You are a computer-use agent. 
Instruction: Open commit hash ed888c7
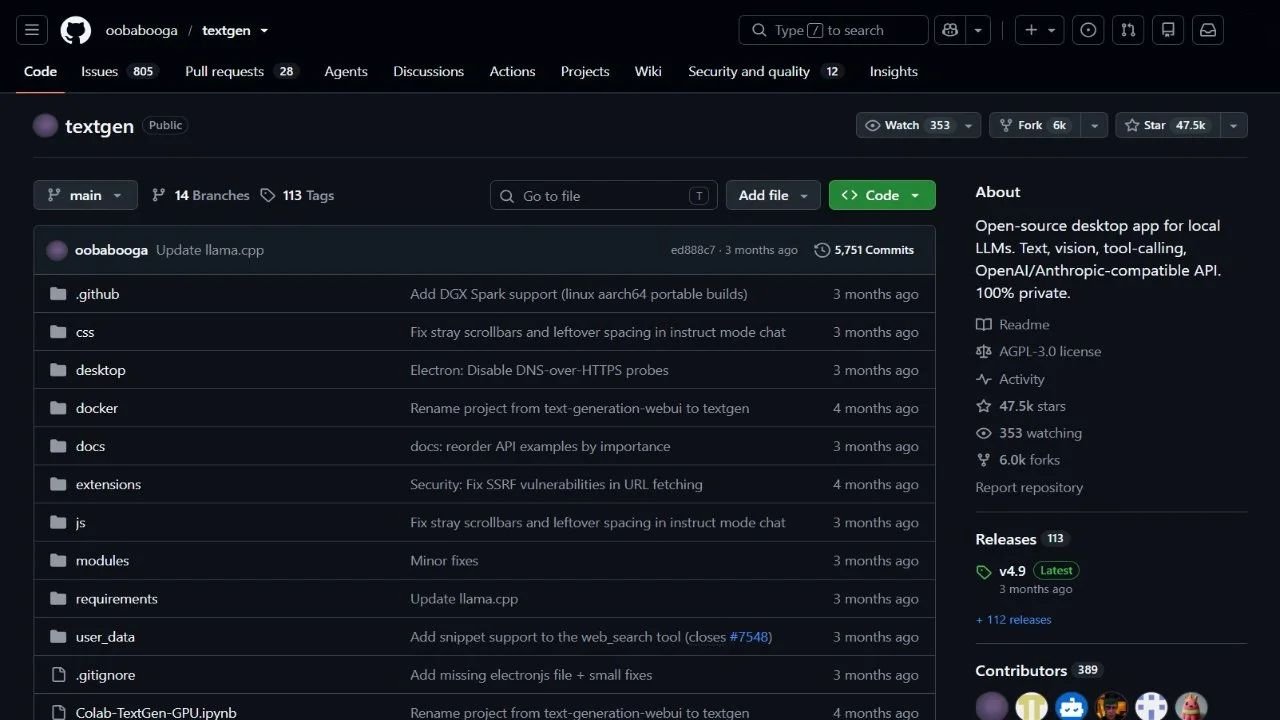(x=693, y=250)
